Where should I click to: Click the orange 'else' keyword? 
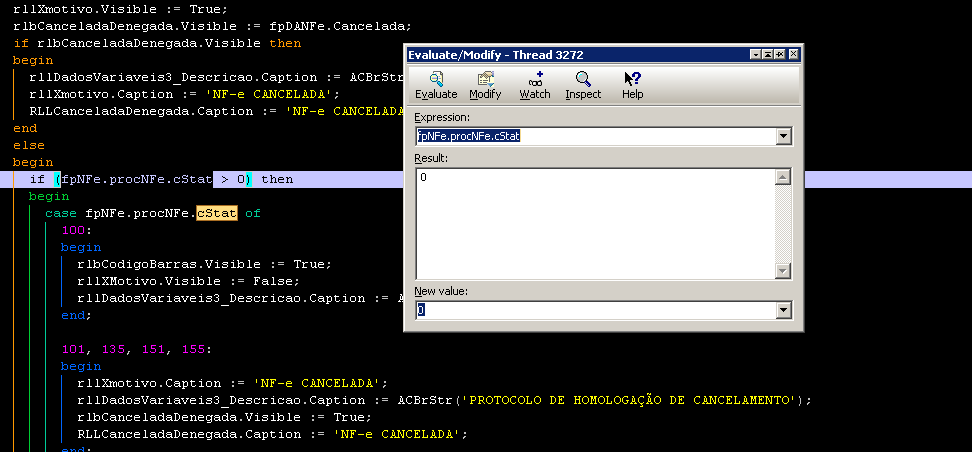pos(29,145)
